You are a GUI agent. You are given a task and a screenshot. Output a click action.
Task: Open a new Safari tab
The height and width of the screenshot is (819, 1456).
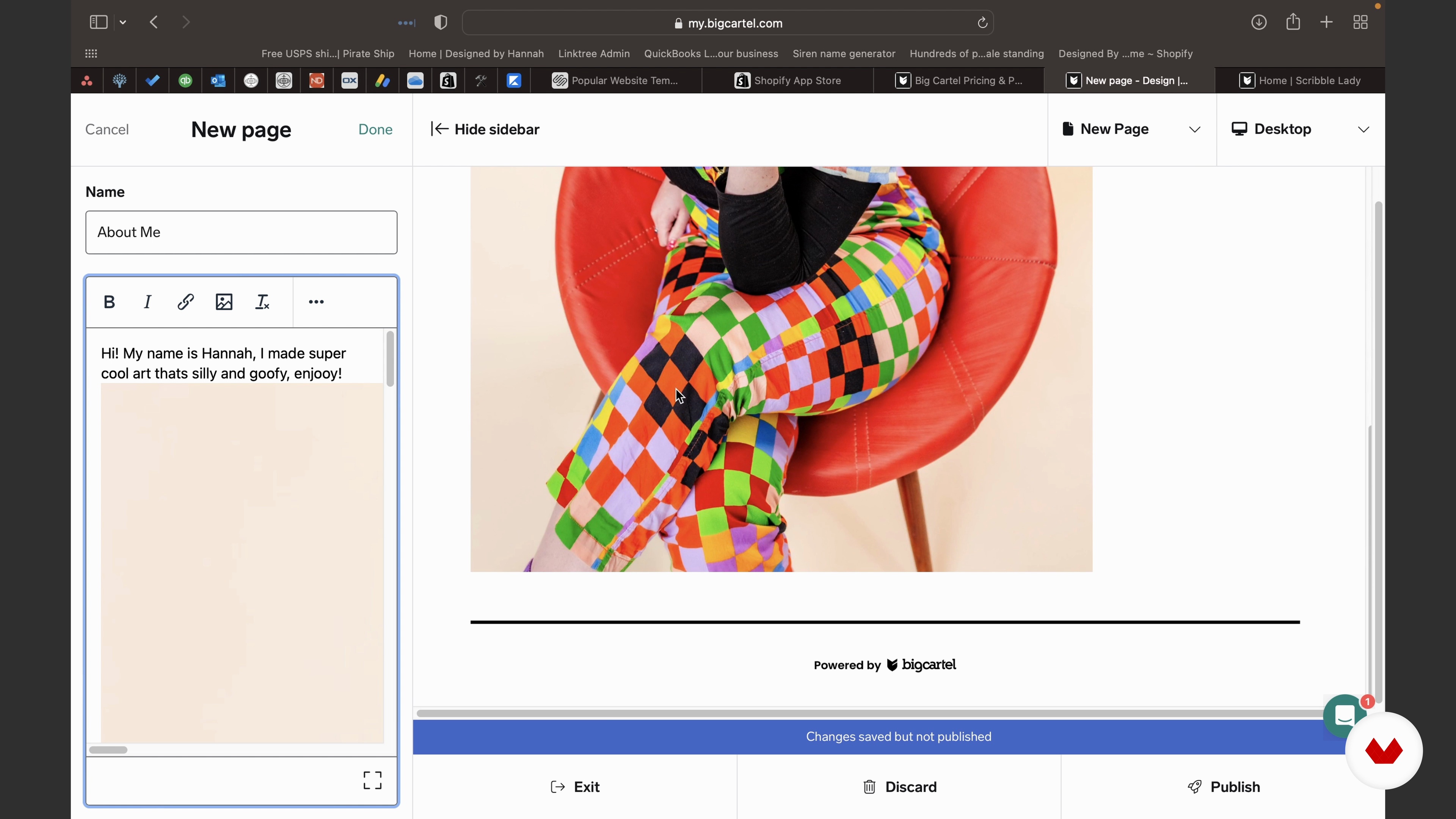pyautogui.click(x=1327, y=23)
